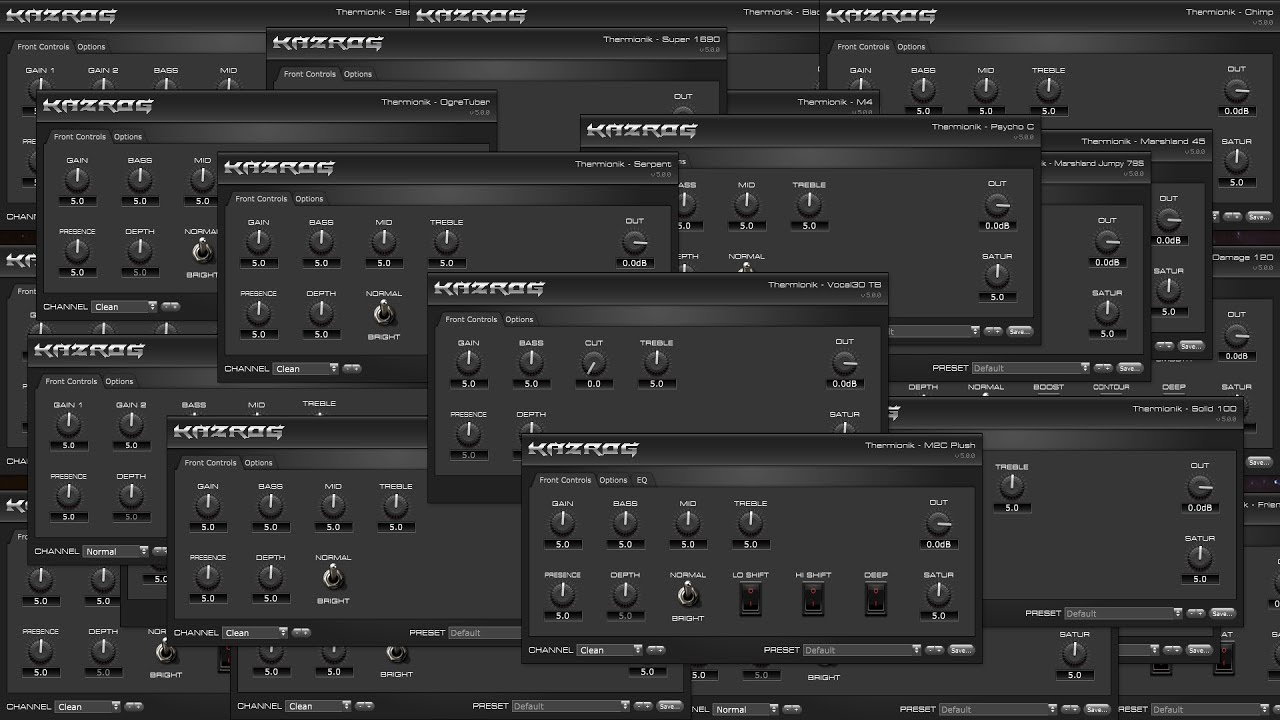Flip the Normal/Bright switch in Serpent window
Viewport: 1280px width, 720px height.
click(x=384, y=314)
